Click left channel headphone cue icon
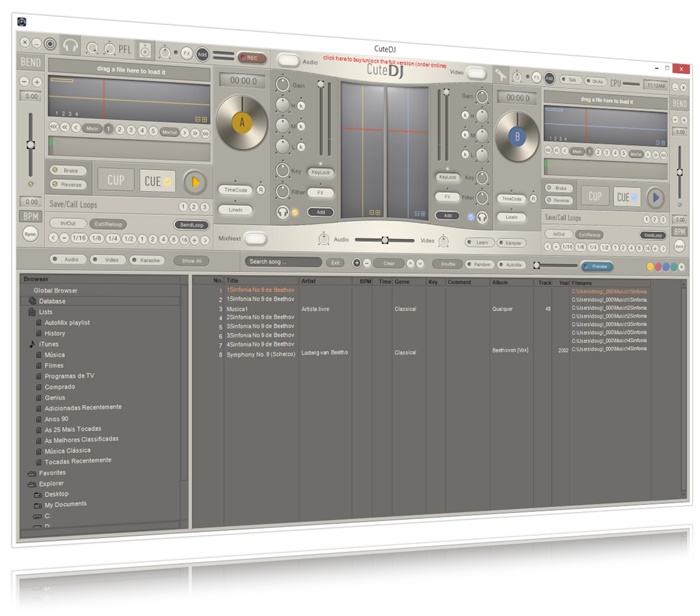The image size is (700, 616). point(282,212)
